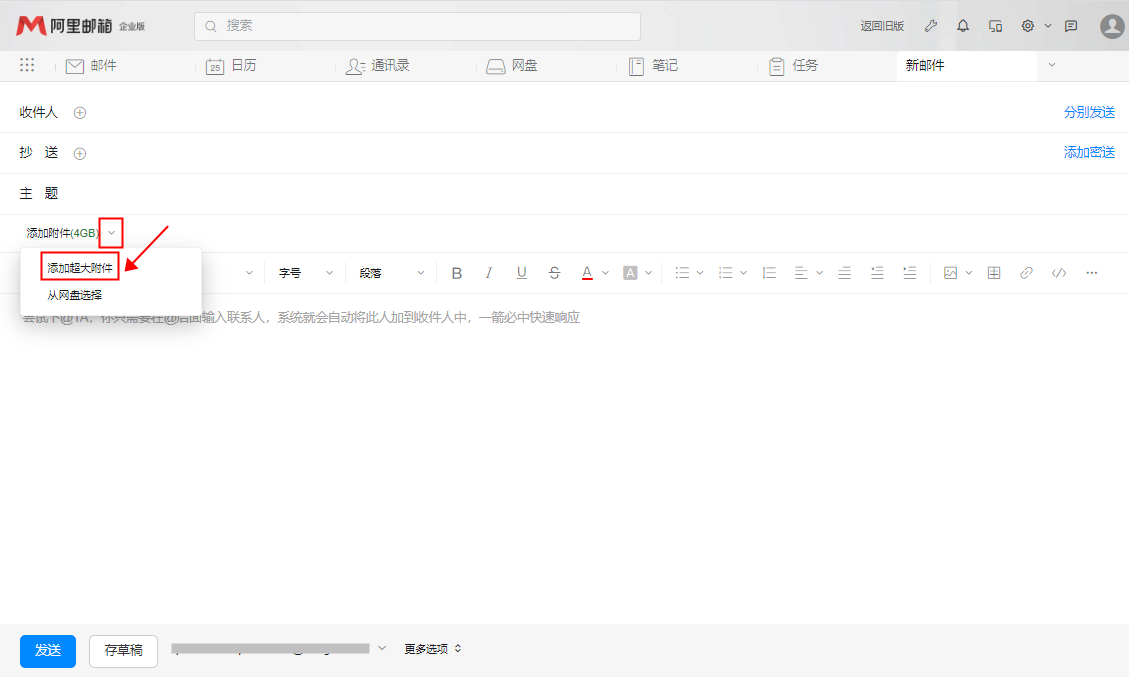Click the 发送 send button
Viewport: 1129px width, 677px height.
tap(48, 650)
